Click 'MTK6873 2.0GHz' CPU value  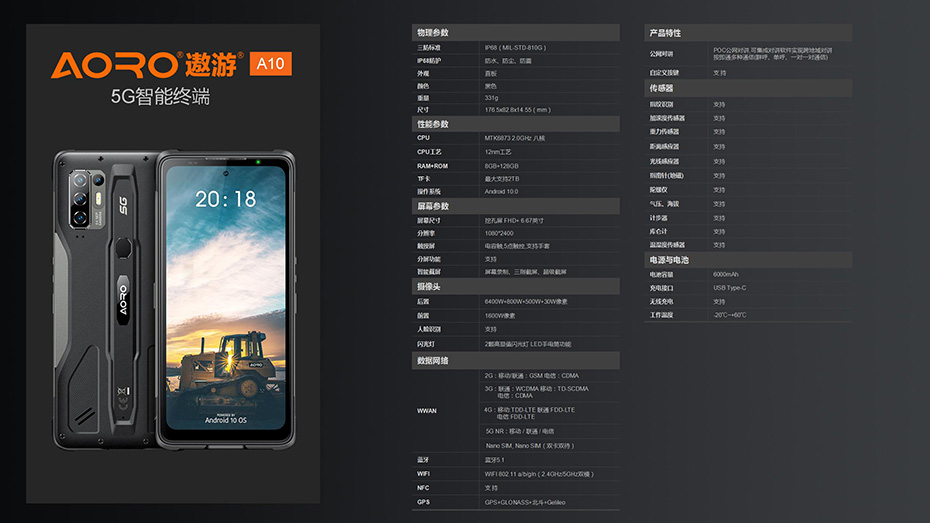pyautogui.click(x=514, y=138)
